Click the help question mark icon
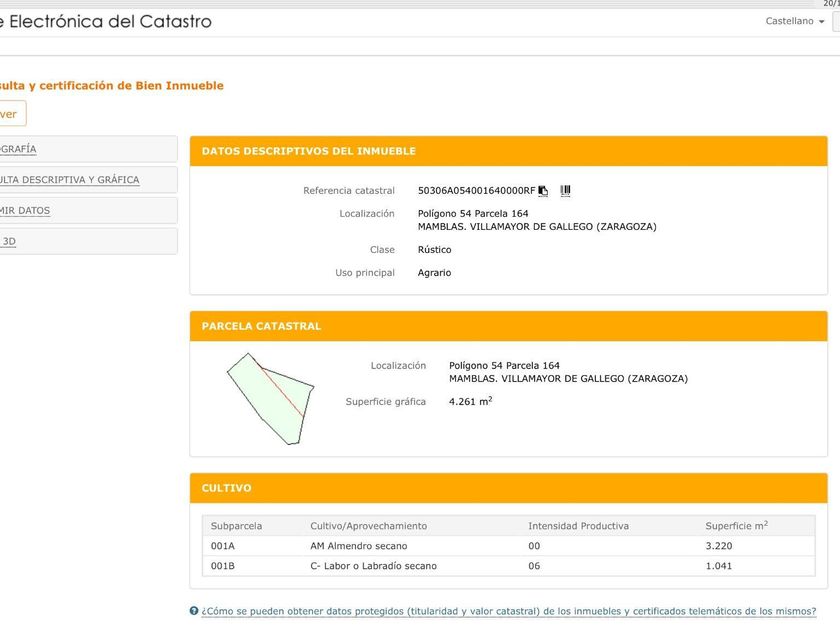The image size is (840, 630). point(194,611)
